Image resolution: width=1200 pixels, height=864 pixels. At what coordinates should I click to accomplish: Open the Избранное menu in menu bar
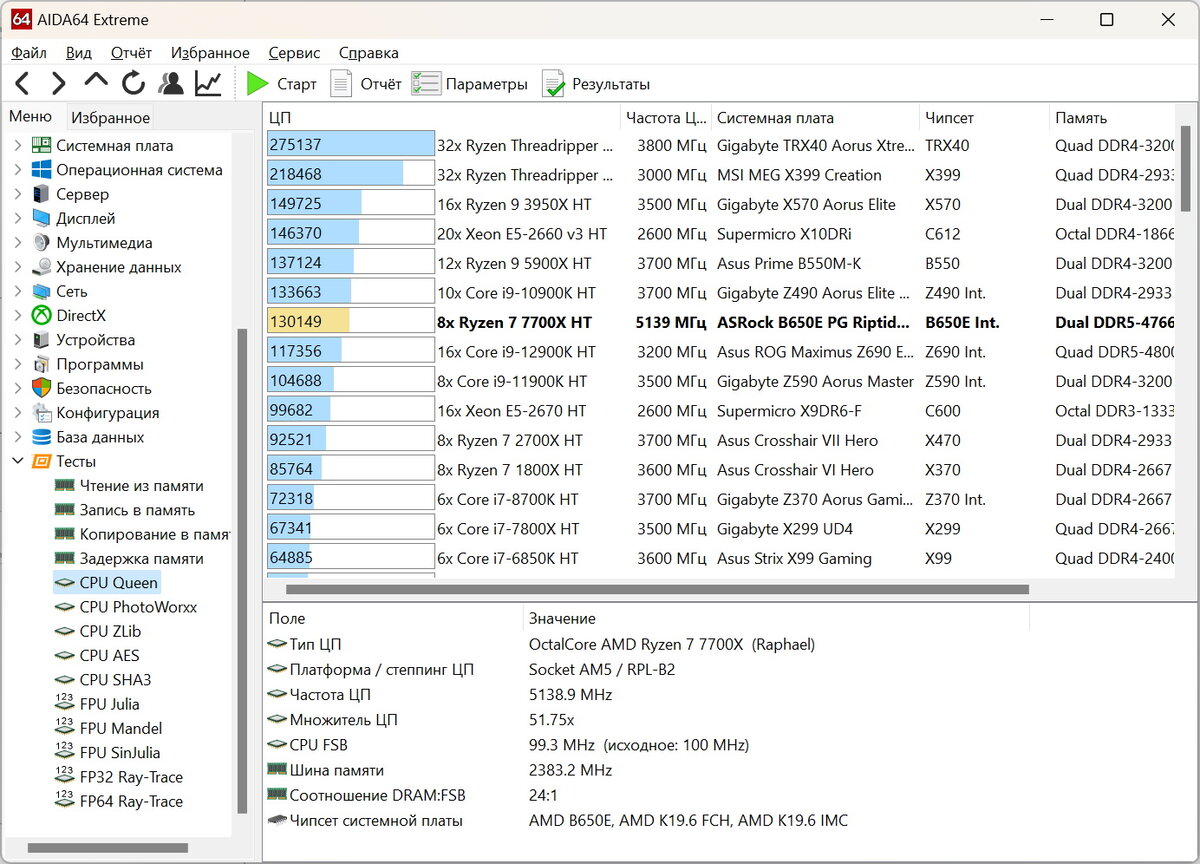210,53
